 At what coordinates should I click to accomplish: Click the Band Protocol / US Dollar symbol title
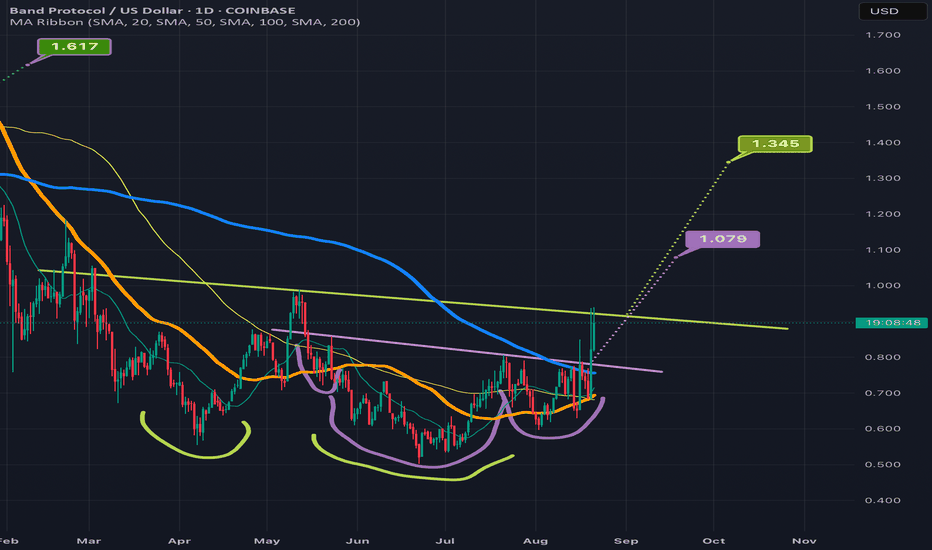(152, 10)
